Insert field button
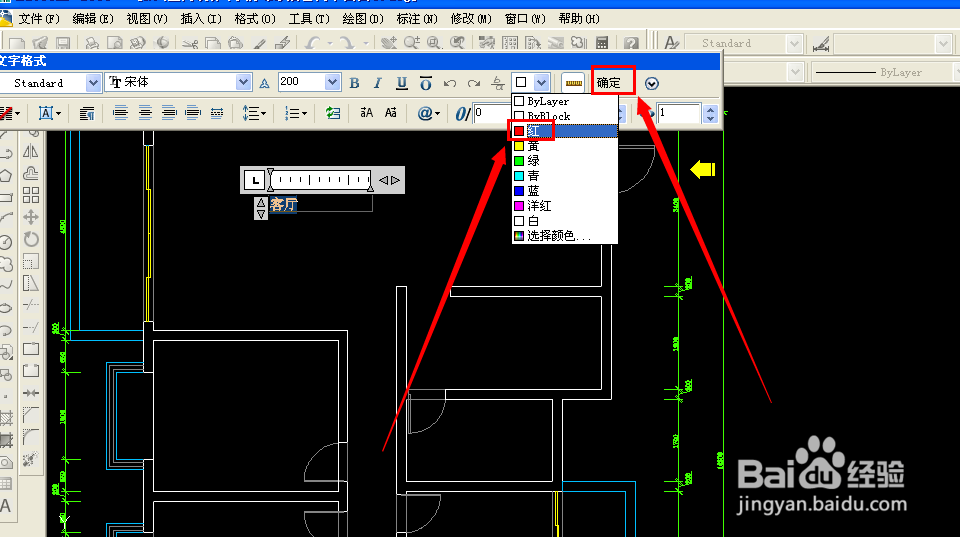 click(332, 113)
